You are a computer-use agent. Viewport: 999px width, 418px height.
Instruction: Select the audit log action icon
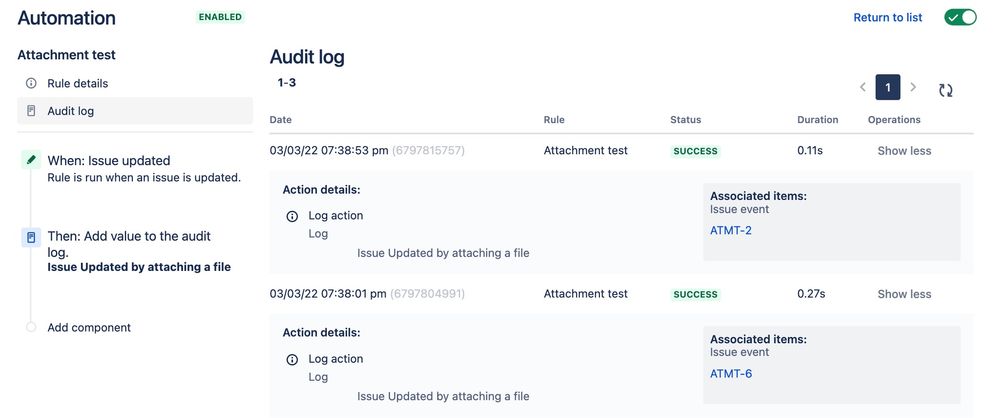click(31, 237)
